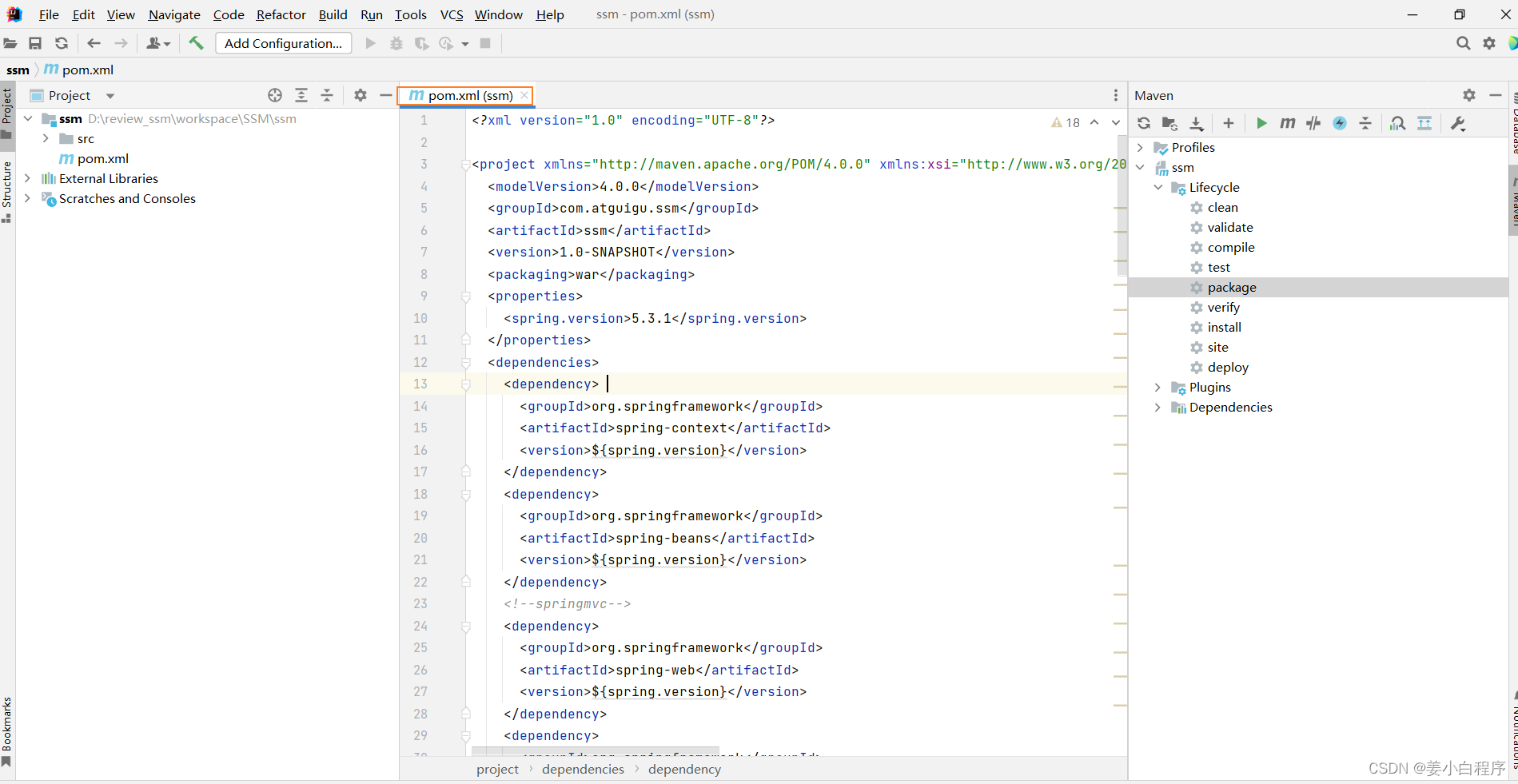Click the Download Sources icon in Maven panel
This screenshot has width=1518, height=784.
[x=1196, y=123]
